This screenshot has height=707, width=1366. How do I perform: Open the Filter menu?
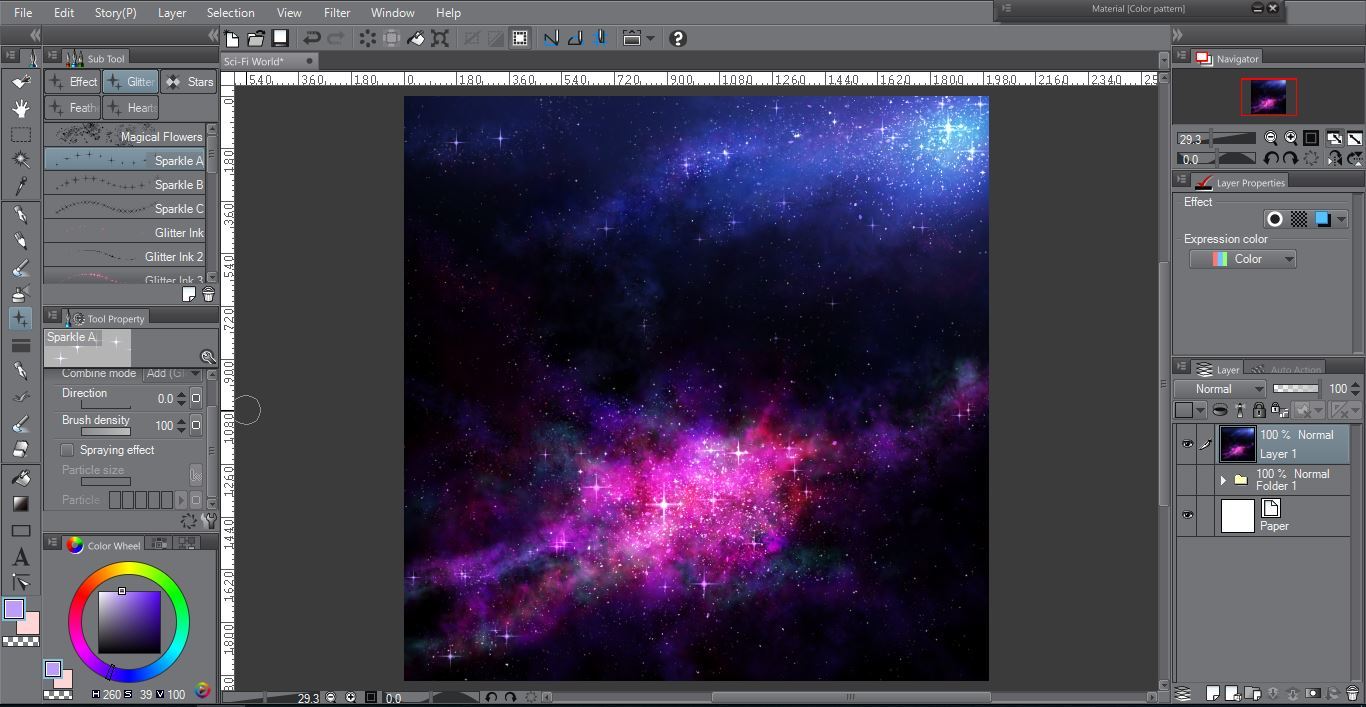click(x=336, y=13)
